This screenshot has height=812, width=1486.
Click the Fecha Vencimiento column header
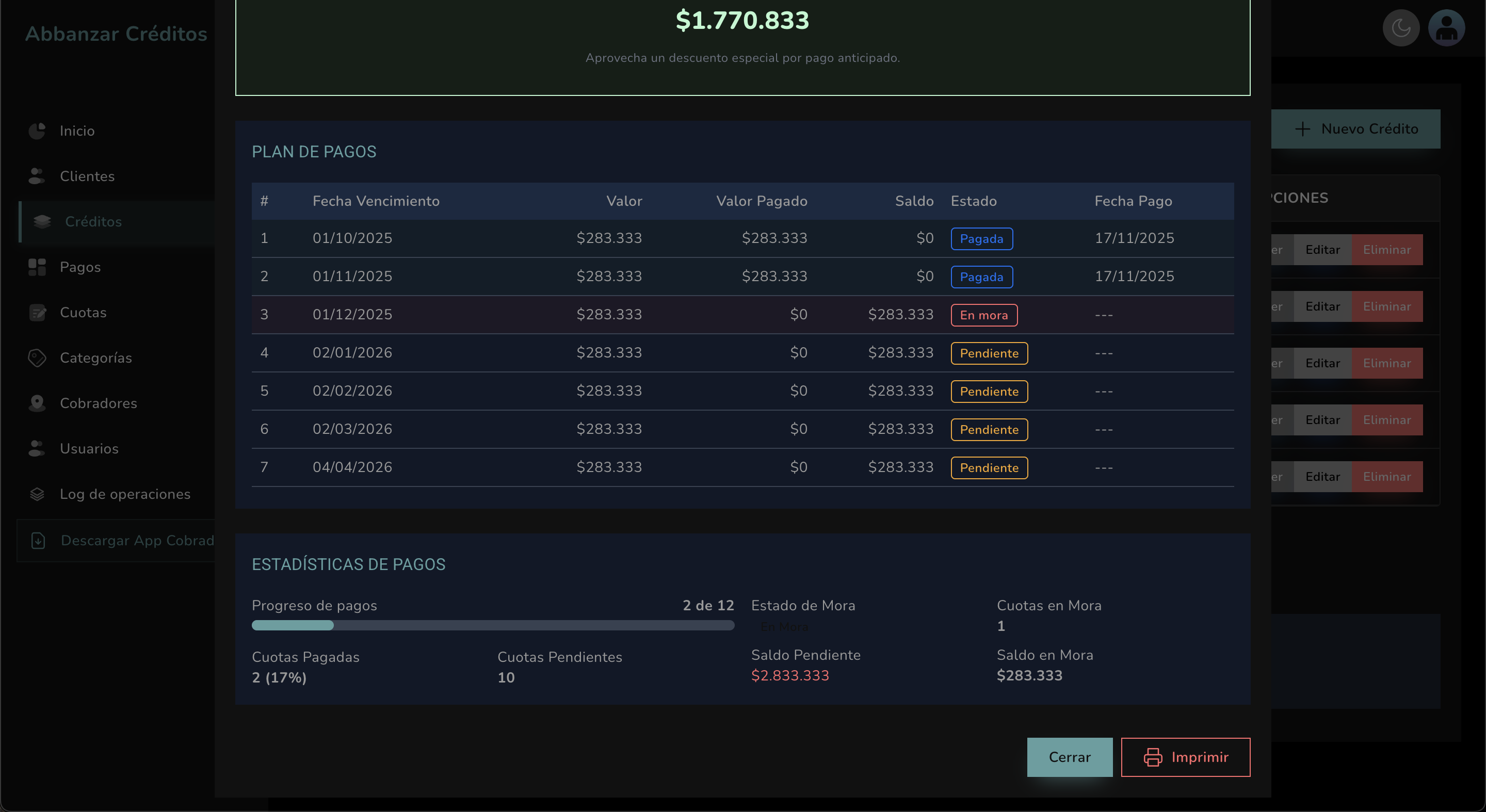coord(376,201)
